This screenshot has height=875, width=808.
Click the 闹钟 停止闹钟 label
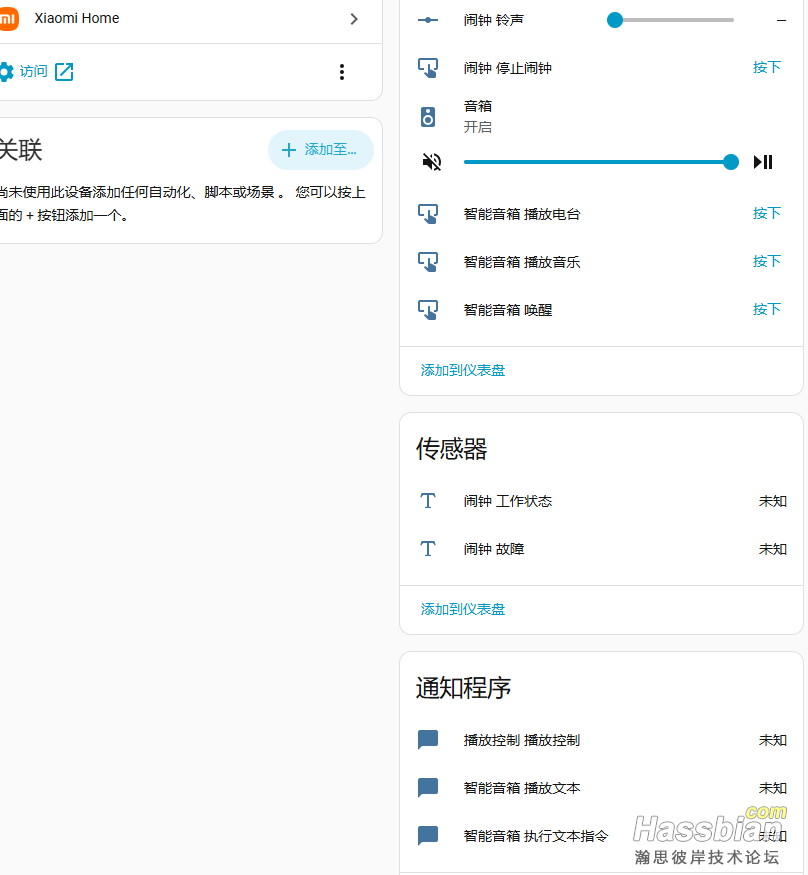click(x=507, y=68)
